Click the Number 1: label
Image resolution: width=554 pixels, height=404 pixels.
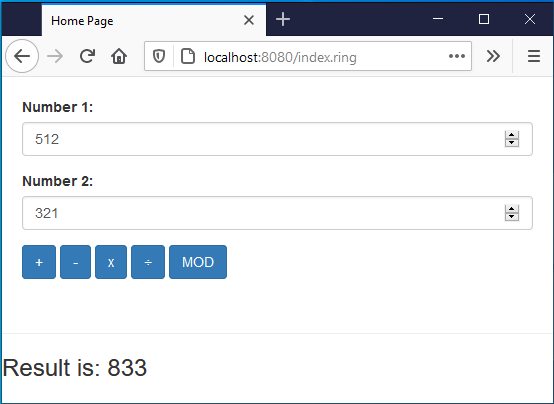point(58,107)
